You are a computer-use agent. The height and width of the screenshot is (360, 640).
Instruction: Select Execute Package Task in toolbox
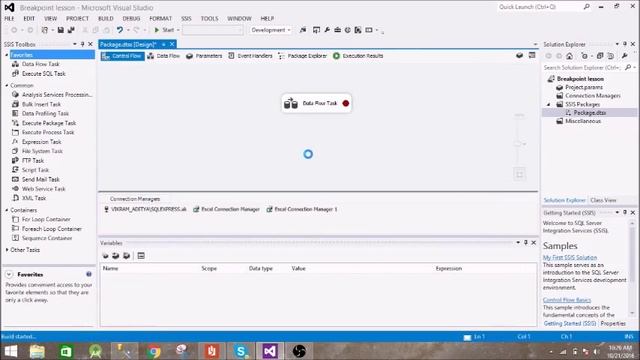(x=44, y=123)
